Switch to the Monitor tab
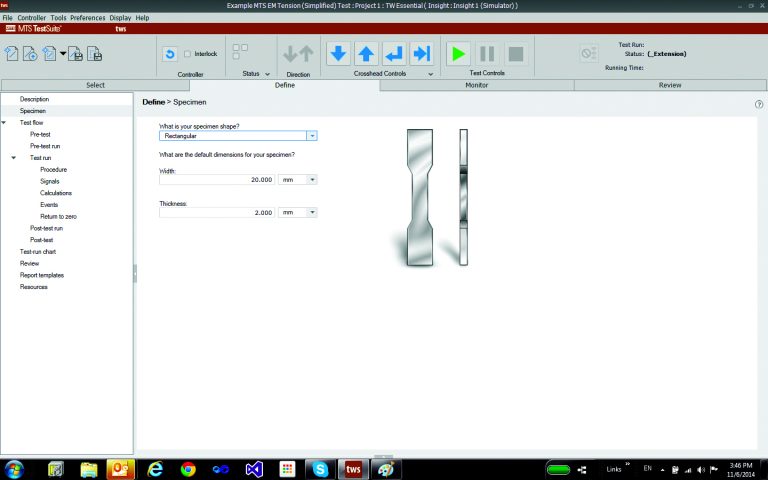Viewport: 768px width, 480px height. pyautogui.click(x=477, y=85)
